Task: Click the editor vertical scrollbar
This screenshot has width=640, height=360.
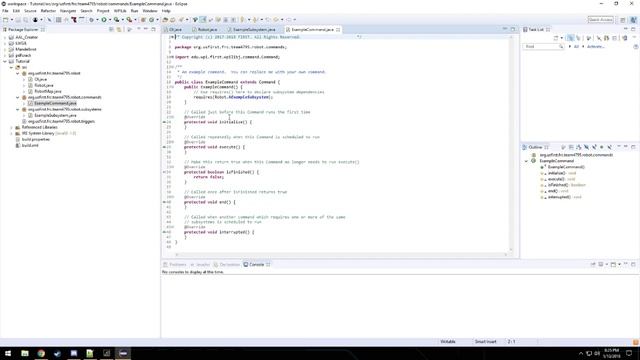Action: click(511, 143)
